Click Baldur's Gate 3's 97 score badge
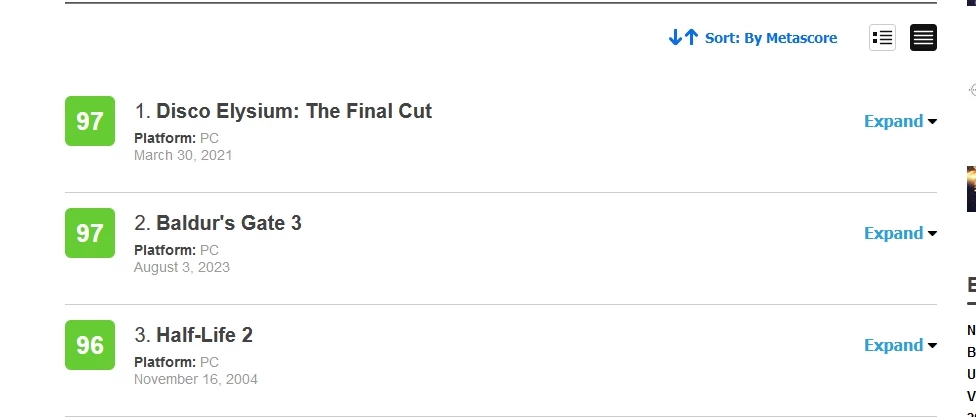976x417 pixels. 90,233
